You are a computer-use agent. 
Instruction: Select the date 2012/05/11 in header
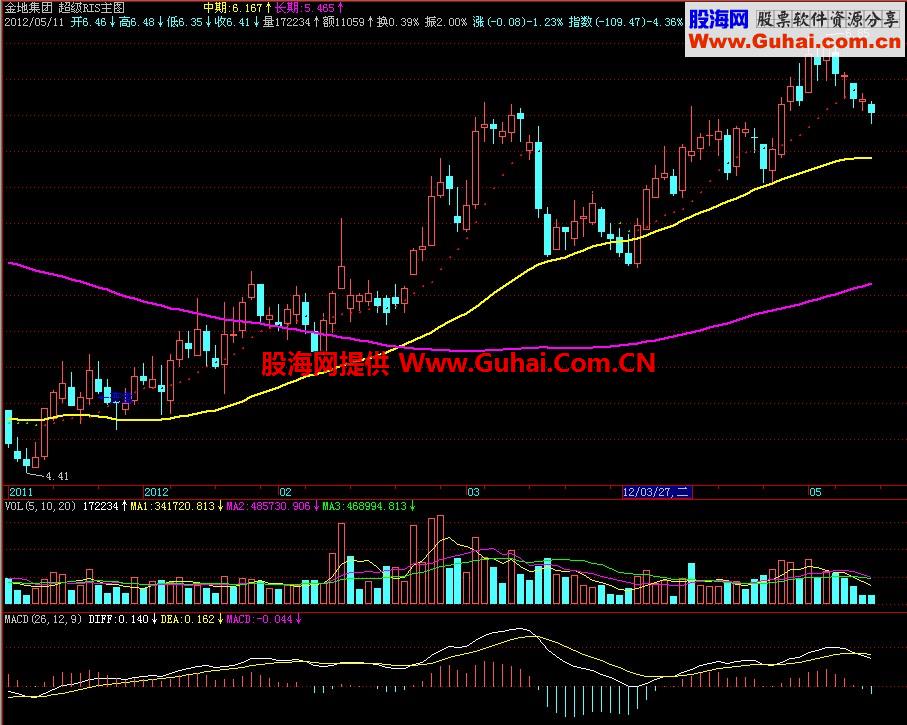click(34, 23)
